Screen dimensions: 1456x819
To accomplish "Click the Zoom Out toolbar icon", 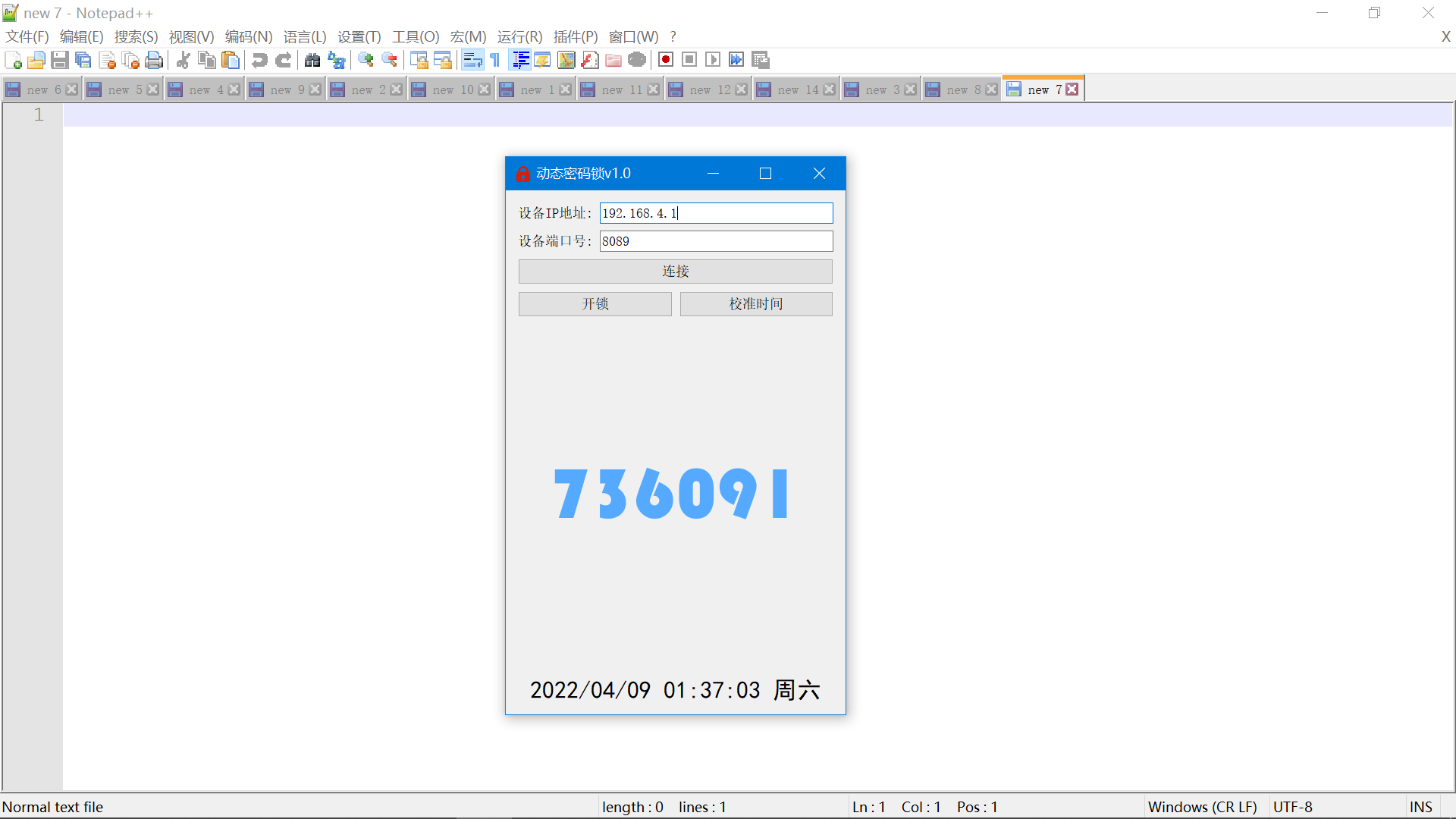I will (x=389, y=60).
